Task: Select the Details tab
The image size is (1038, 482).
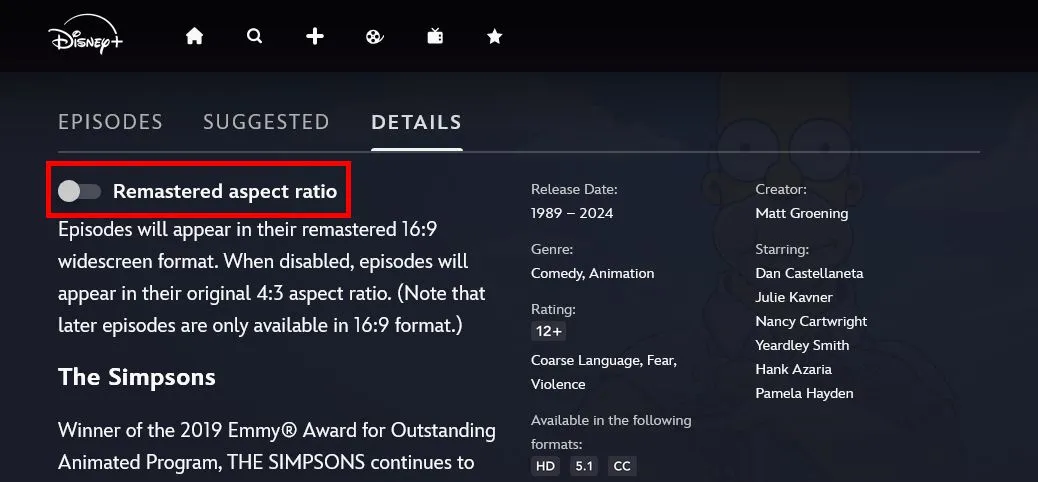Action: (416, 122)
